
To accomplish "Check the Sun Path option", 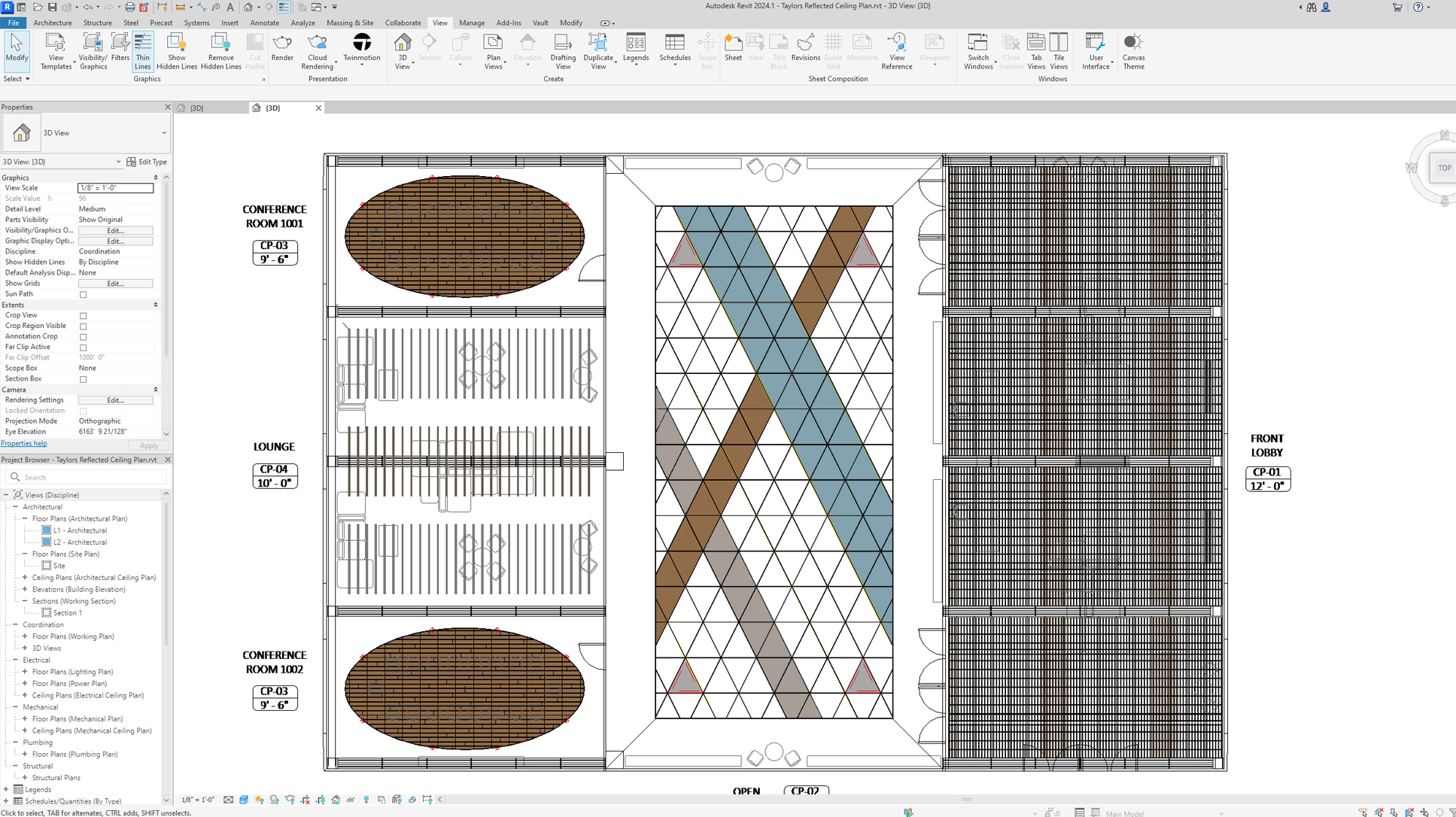I will point(84,295).
